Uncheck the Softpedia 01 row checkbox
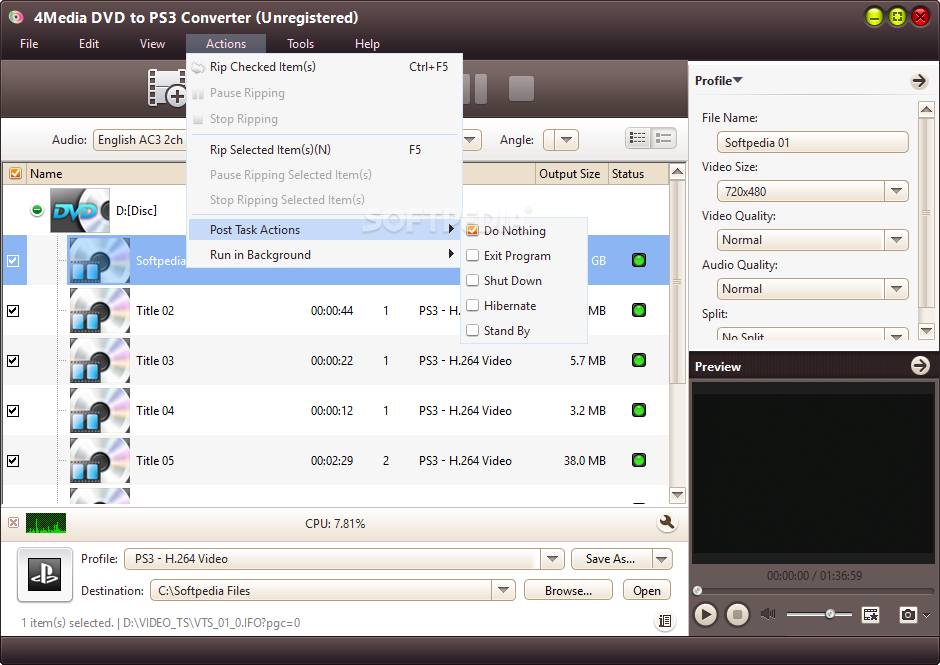The height and width of the screenshot is (665, 940). point(13,261)
